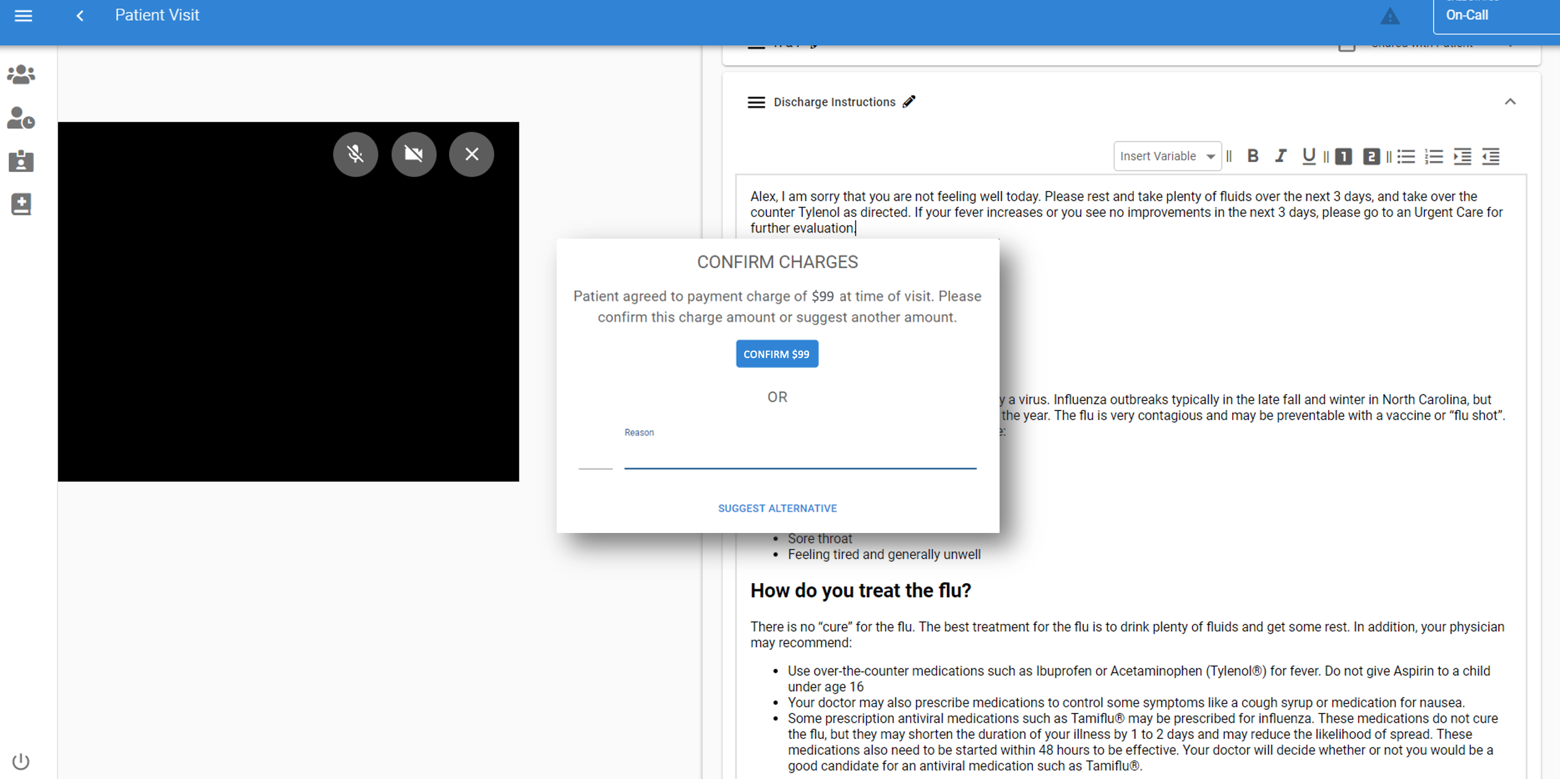Focus the Reason text field
Screen dimensions: 1560x784
[800, 458]
